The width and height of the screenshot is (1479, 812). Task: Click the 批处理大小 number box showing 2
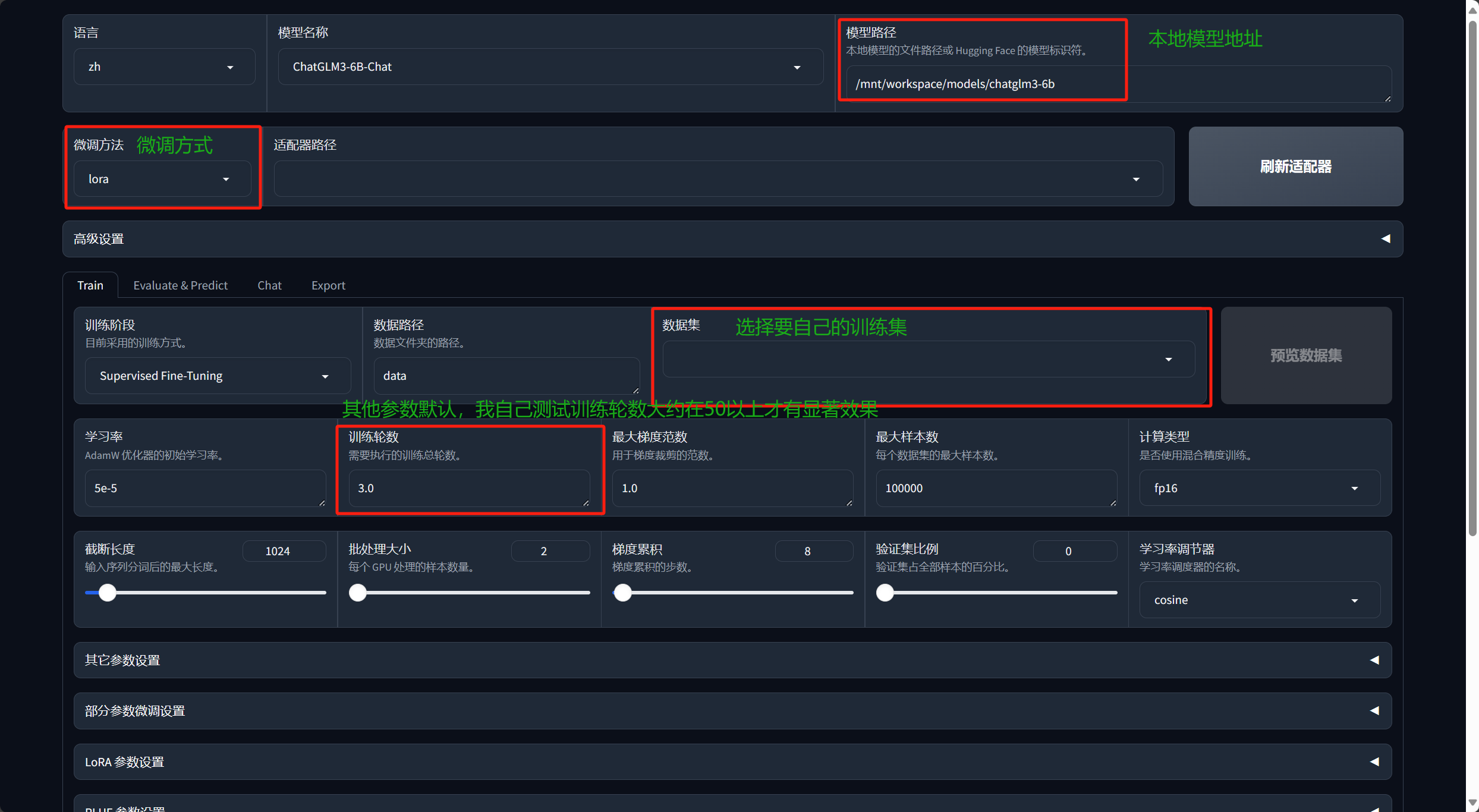tap(550, 551)
